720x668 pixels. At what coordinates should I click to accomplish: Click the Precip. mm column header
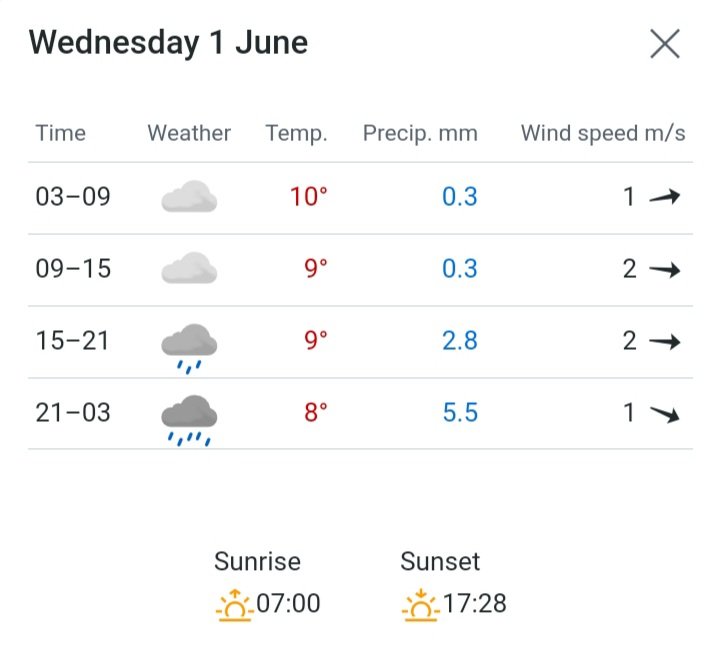coord(420,133)
